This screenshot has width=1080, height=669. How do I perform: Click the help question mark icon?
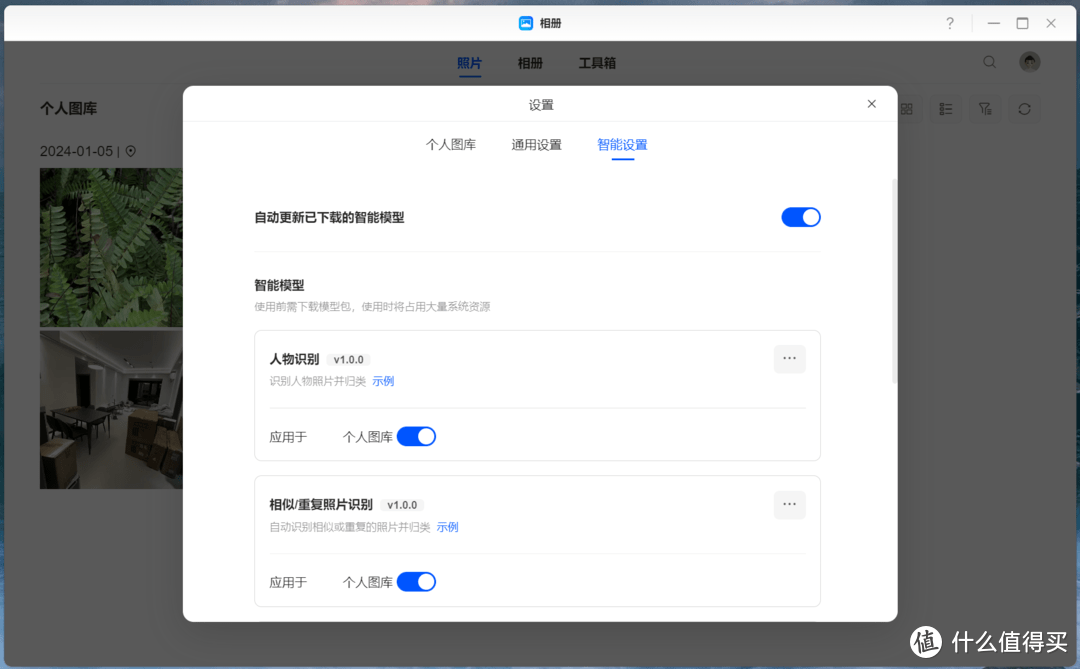pyautogui.click(x=950, y=22)
